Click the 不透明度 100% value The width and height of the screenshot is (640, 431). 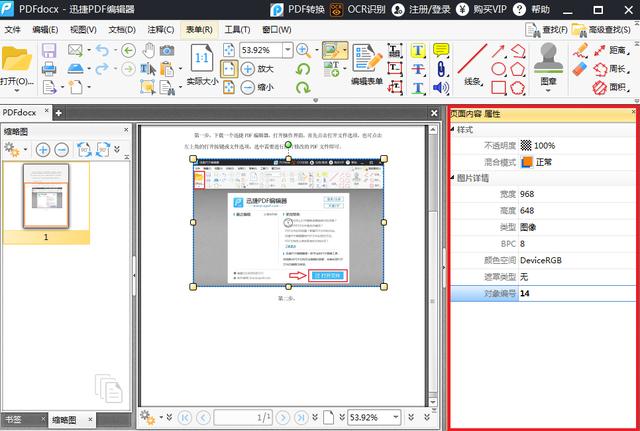coord(544,146)
